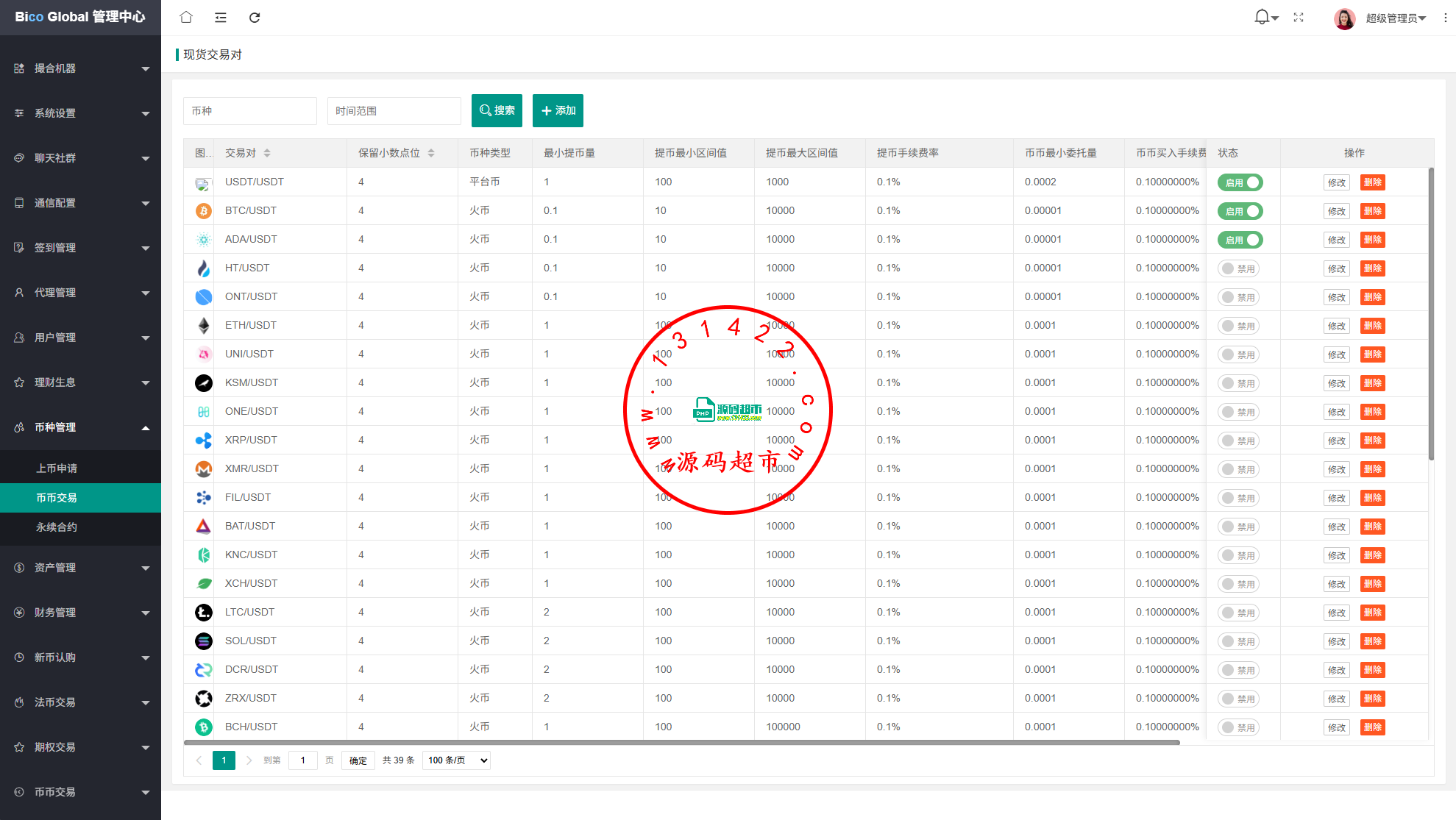
Task: Open the vertical three-dot more menu
Action: point(1445,18)
